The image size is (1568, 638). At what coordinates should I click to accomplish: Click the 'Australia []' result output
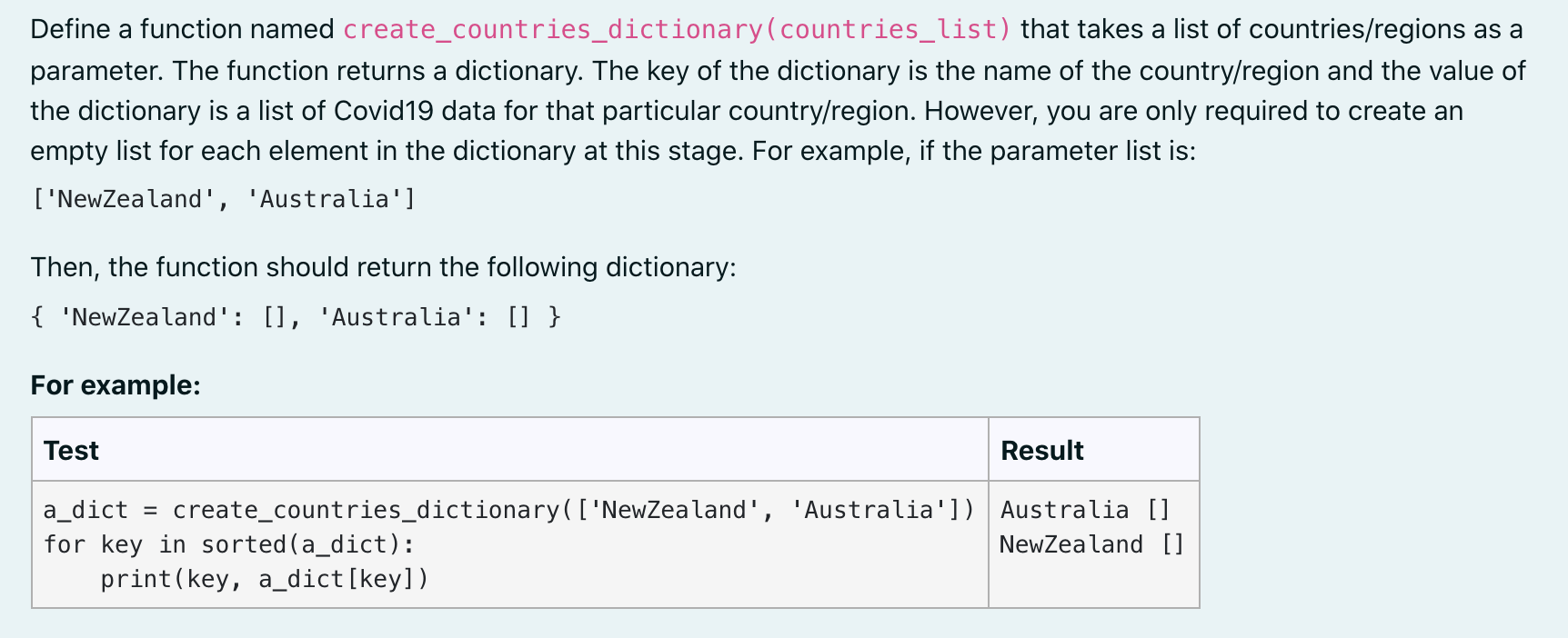[1085, 510]
